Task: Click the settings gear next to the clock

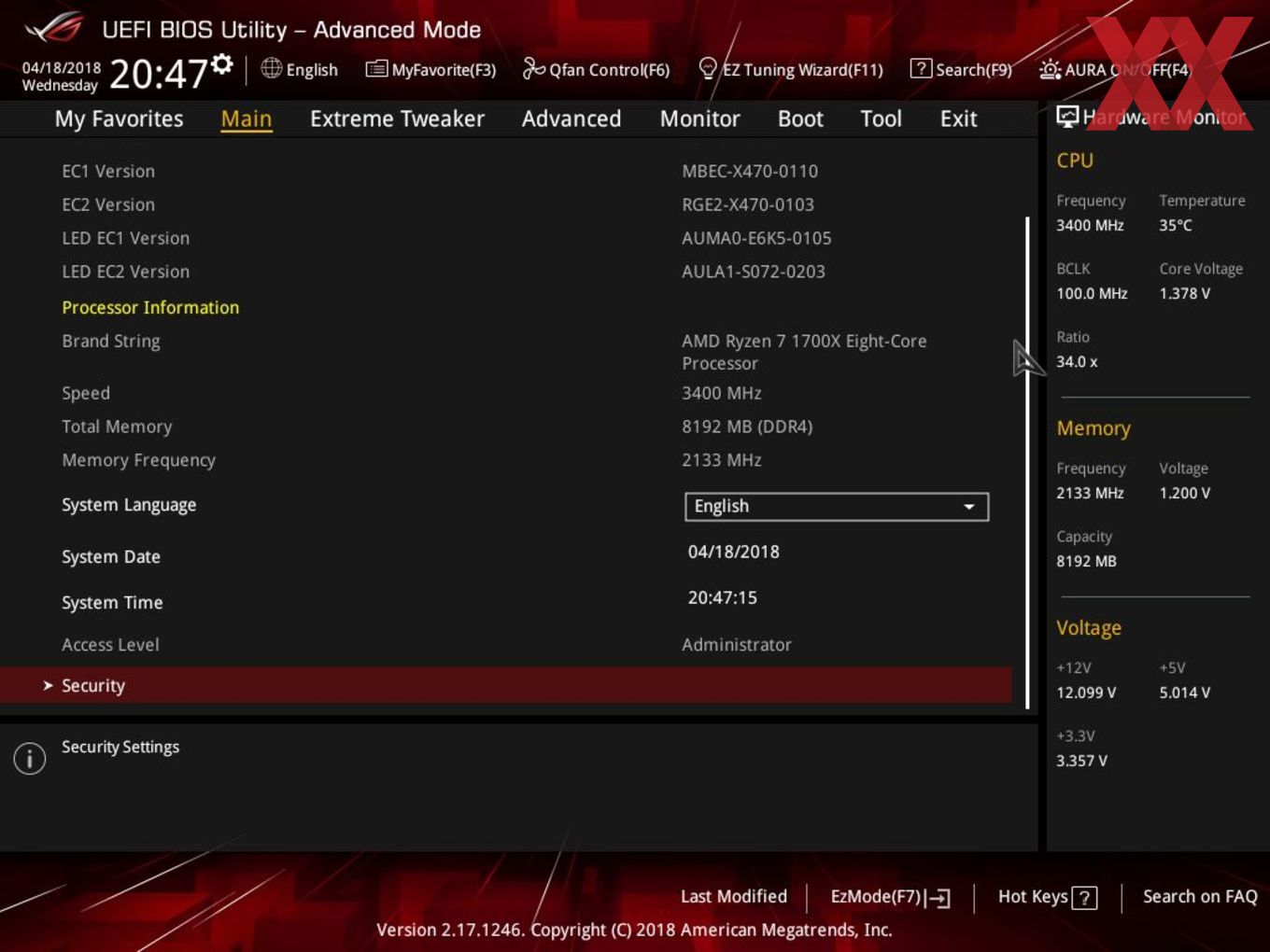Action: point(221,63)
